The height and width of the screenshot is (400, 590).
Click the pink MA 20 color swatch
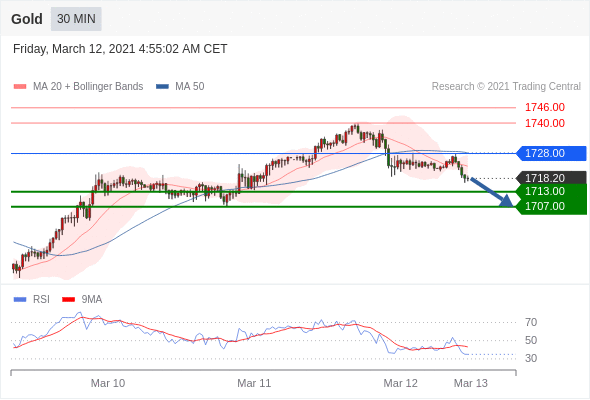(x=20, y=87)
